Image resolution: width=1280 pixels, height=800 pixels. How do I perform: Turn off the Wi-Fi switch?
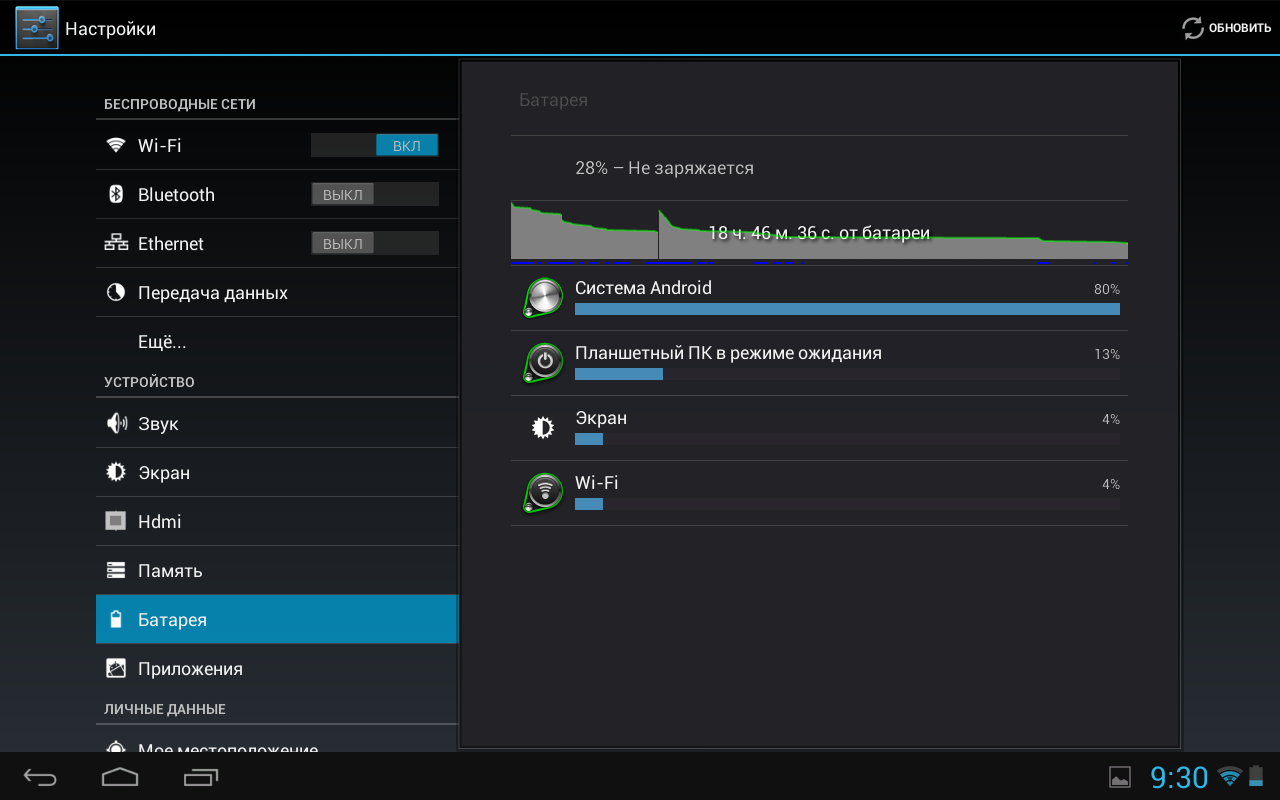[375, 146]
